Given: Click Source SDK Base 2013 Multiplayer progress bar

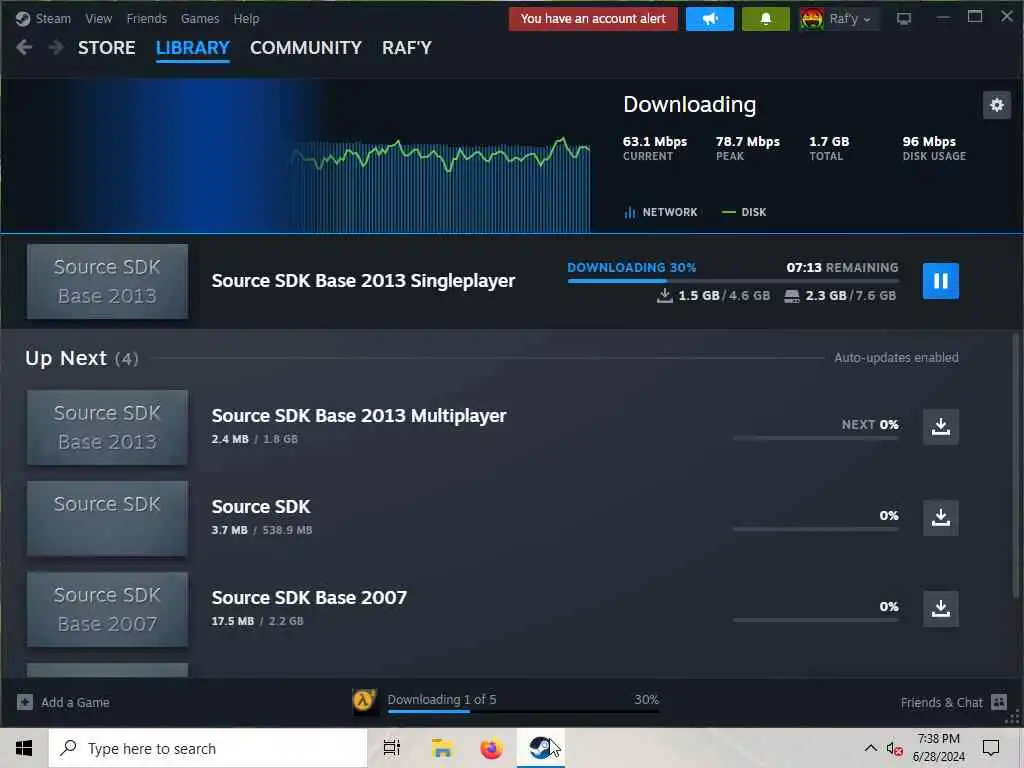Looking at the screenshot, I should click(x=816, y=438).
